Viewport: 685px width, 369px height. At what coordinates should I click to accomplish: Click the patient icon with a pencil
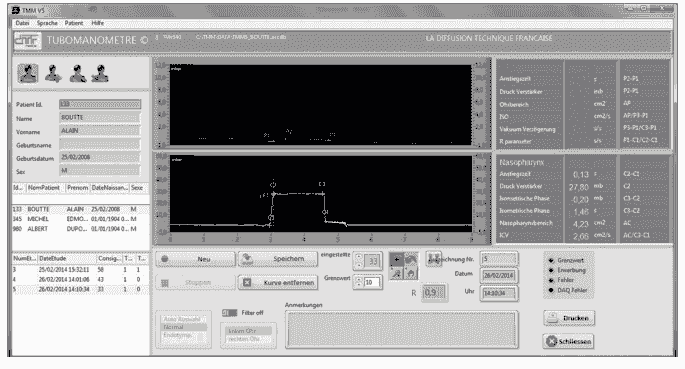point(77,73)
